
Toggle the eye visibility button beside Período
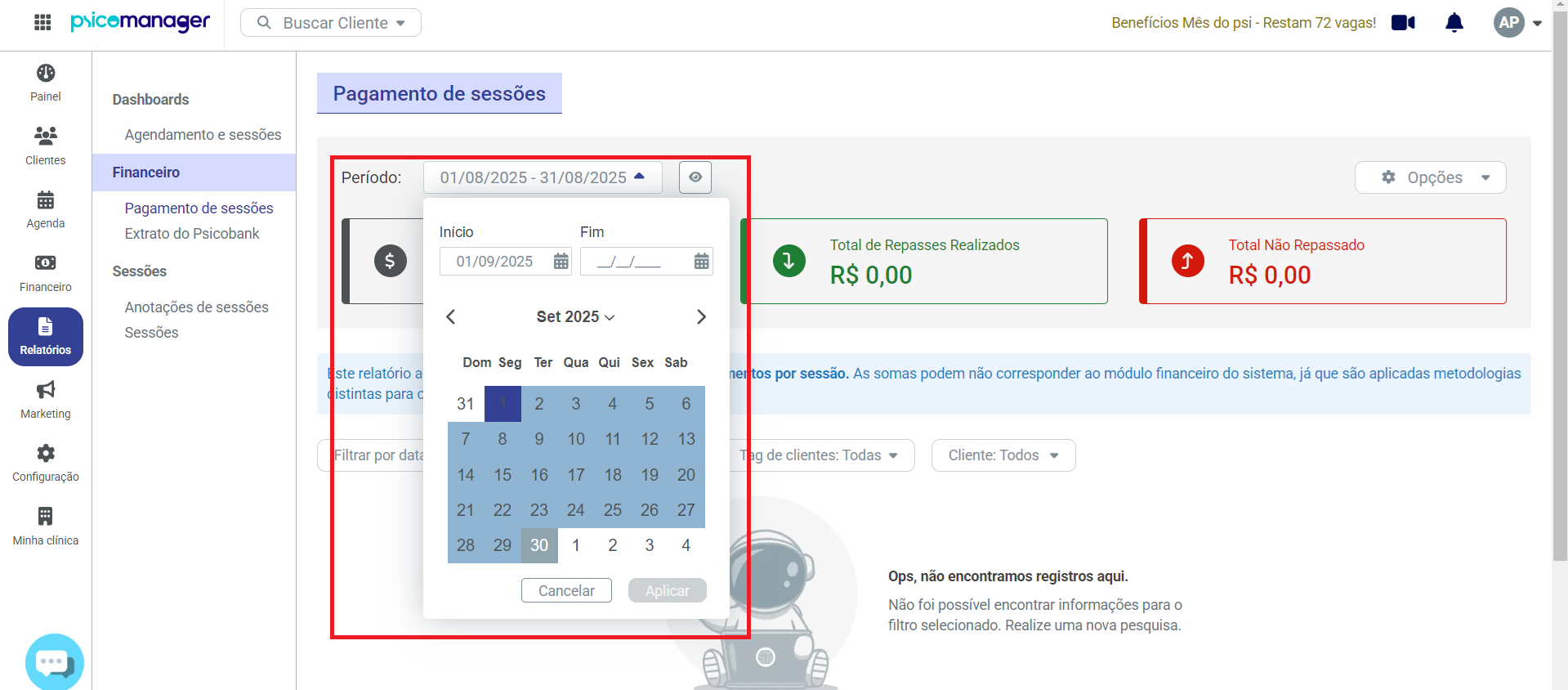point(695,177)
